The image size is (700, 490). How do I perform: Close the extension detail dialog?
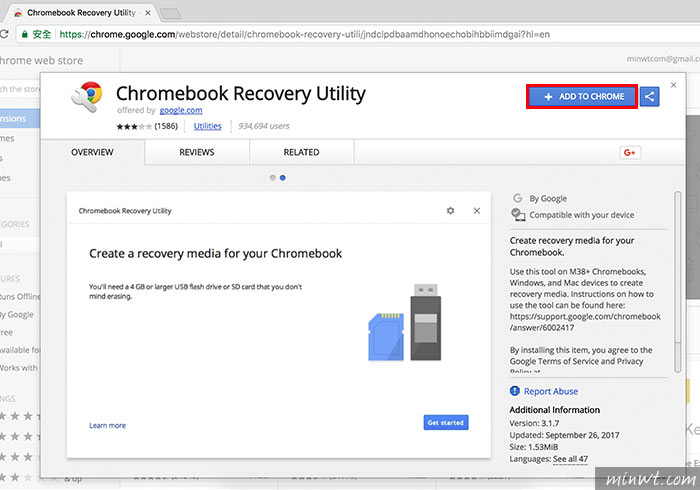tap(674, 85)
